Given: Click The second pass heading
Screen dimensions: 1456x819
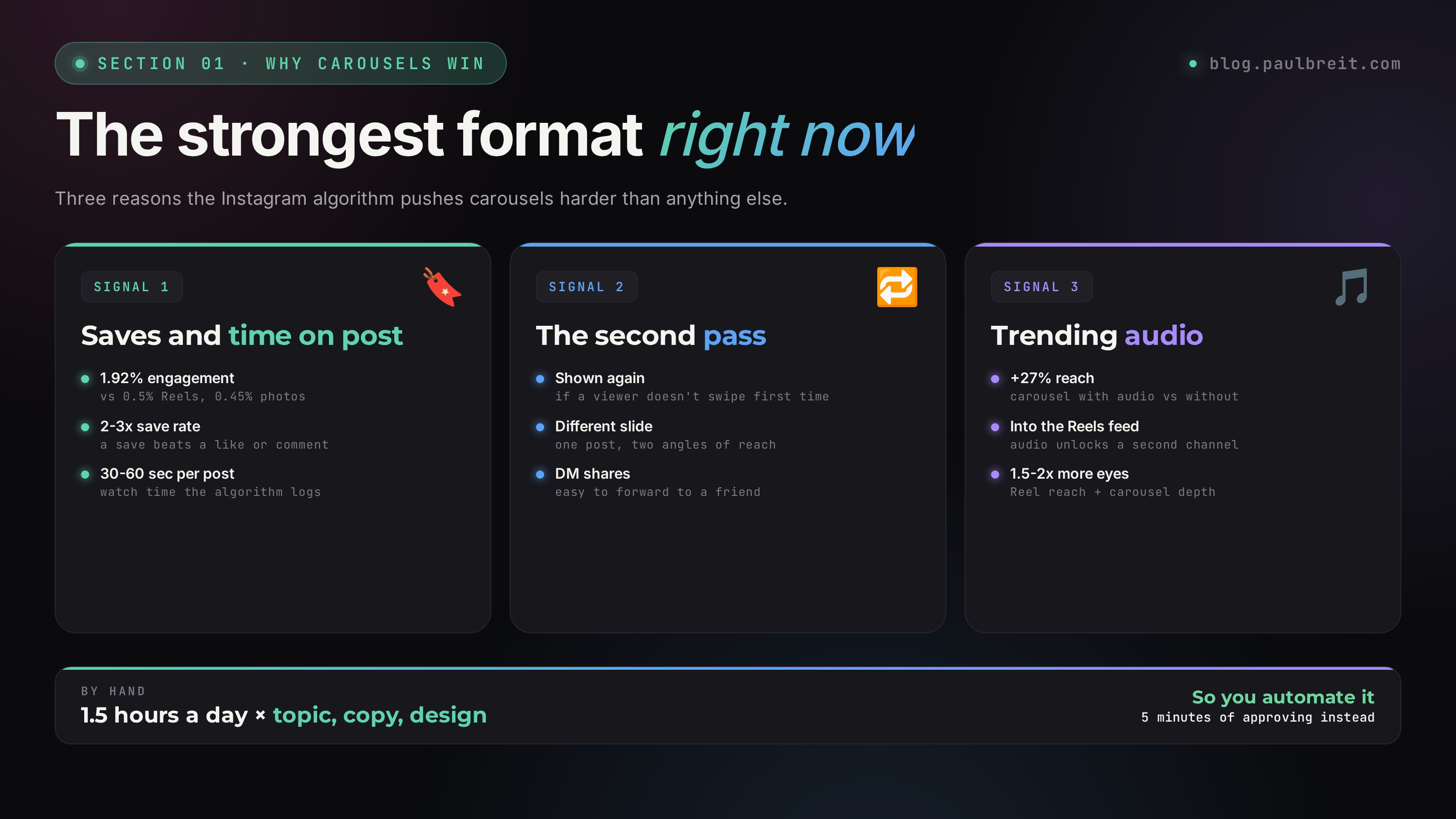Looking at the screenshot, I should tap(651, 336).
